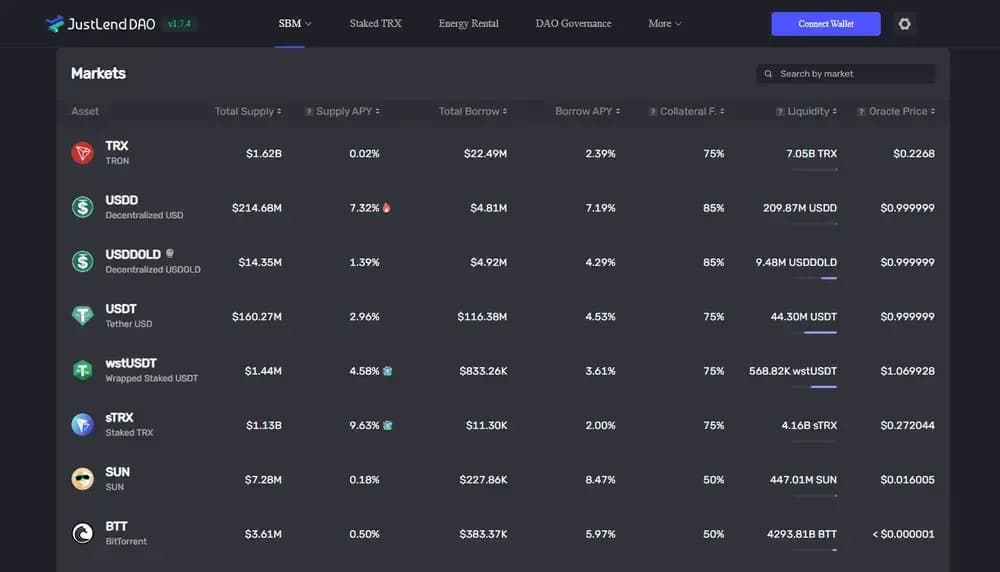Click the USDD token icon
The height and width of the screenshot is (572, 1000).
pyautogui.click(x=82, y=207)
